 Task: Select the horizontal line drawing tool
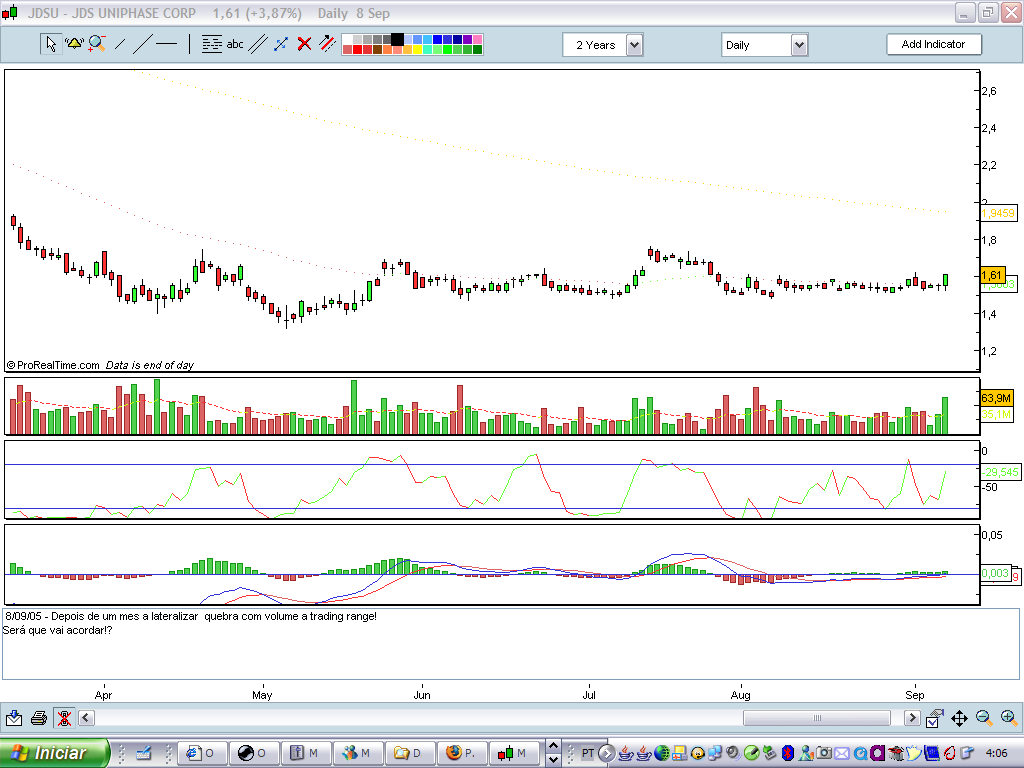coord(167,44)
